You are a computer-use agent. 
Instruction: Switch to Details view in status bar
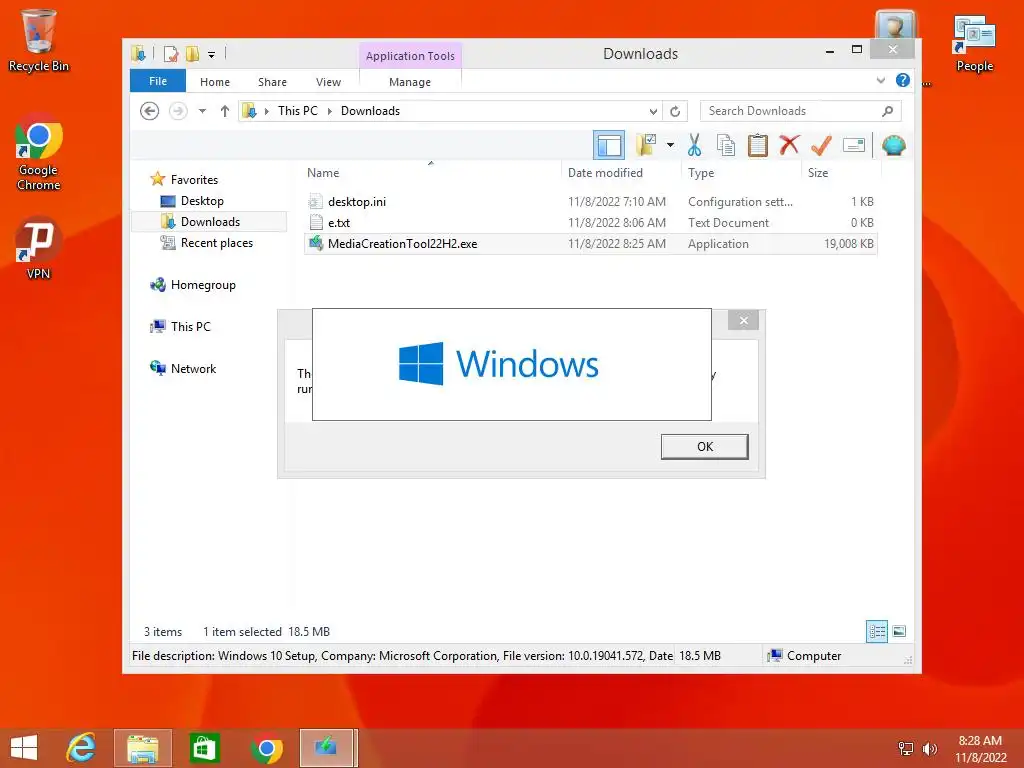[x=877, y=631]
